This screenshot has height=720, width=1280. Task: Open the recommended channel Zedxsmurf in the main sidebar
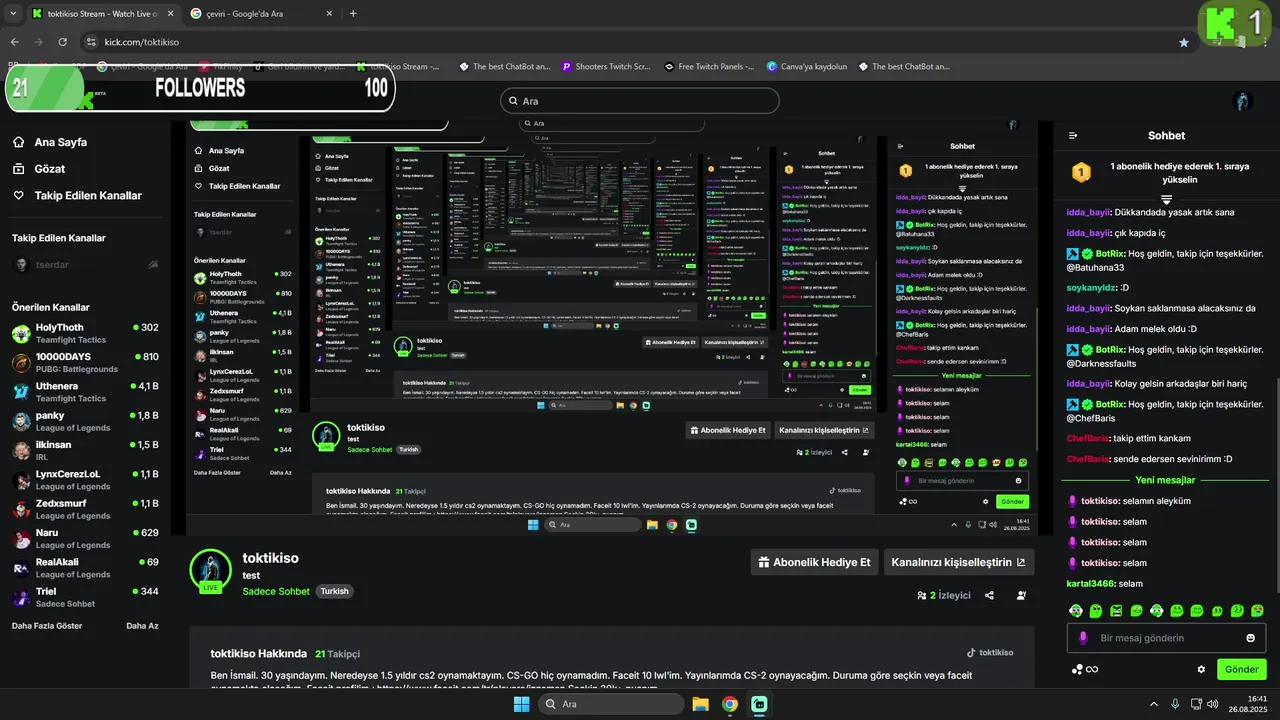pyautogui.click(x=85, y=509)
